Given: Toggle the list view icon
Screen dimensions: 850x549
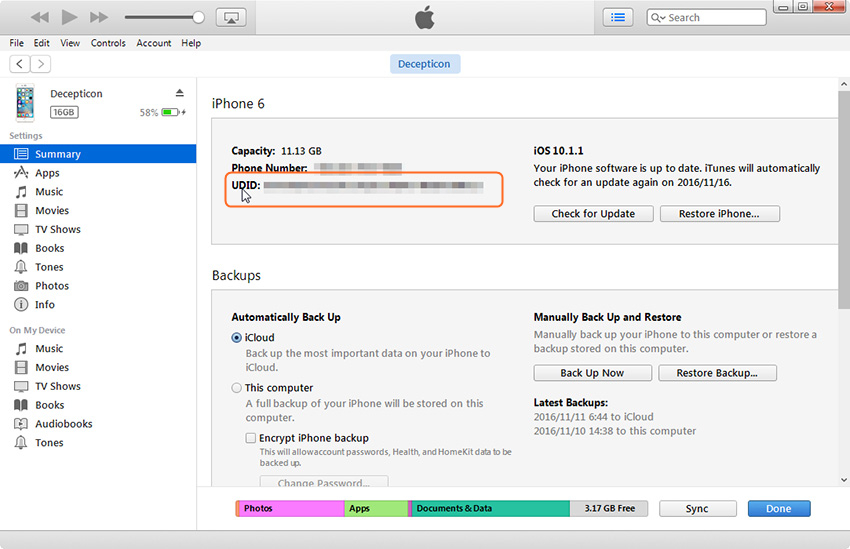Looking at the screenshot, I should [617, 17].
